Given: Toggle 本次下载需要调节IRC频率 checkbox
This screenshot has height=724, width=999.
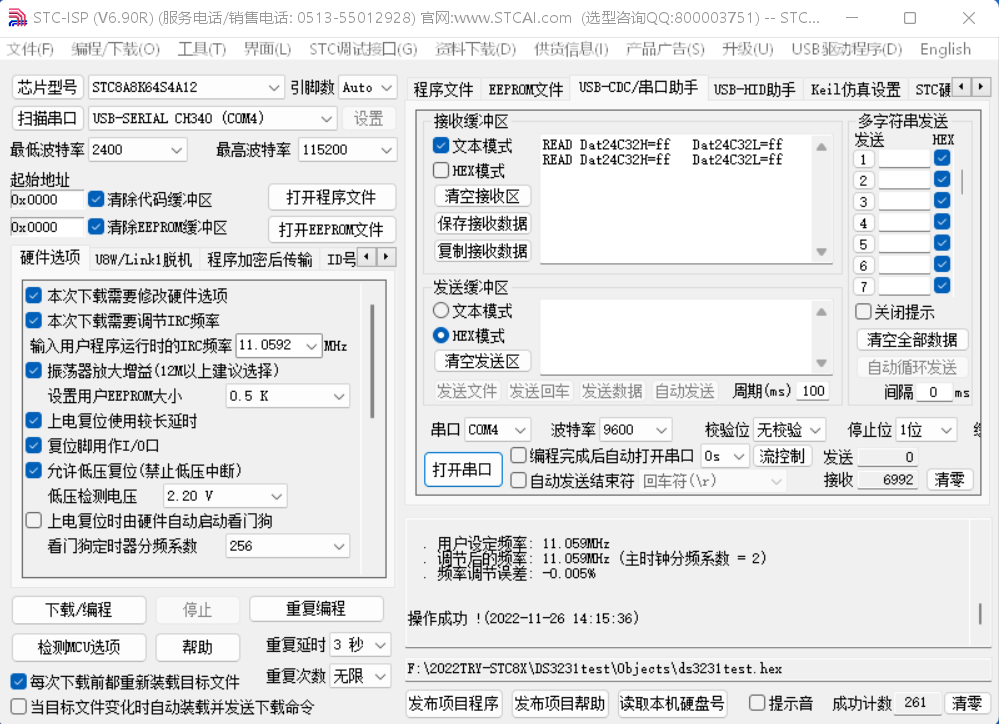Looking at the screenshot, I should [x=34, y=321].
